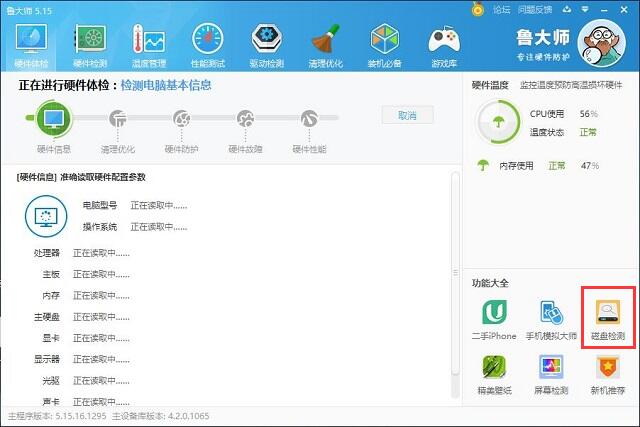Click the 电脑型号 computer model monitor icon
This screenshot has height=427, width=640.
[46, 216]
